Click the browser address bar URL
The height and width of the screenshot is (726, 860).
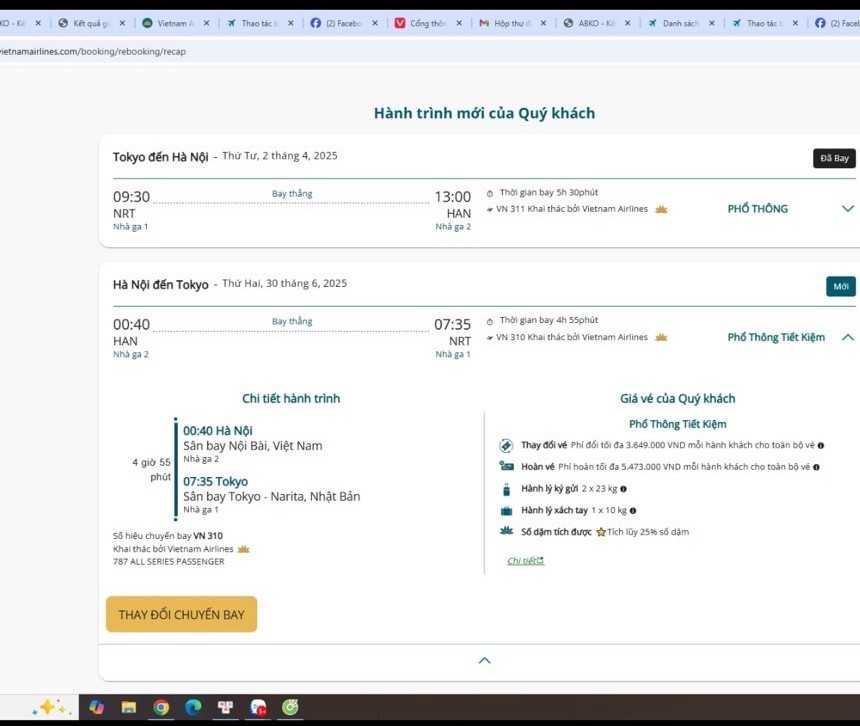(95, 51)
